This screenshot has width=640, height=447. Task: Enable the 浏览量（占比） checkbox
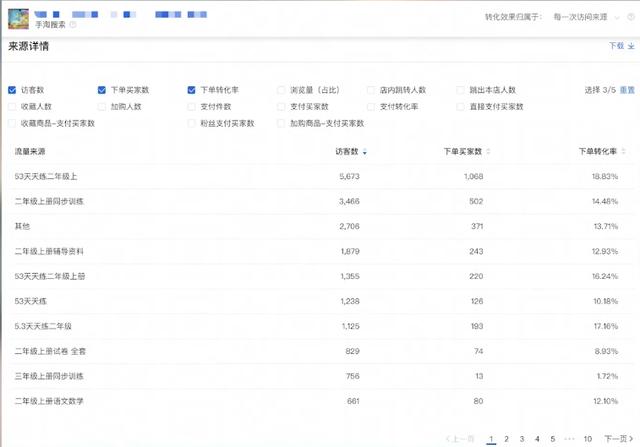click(281, 90)
